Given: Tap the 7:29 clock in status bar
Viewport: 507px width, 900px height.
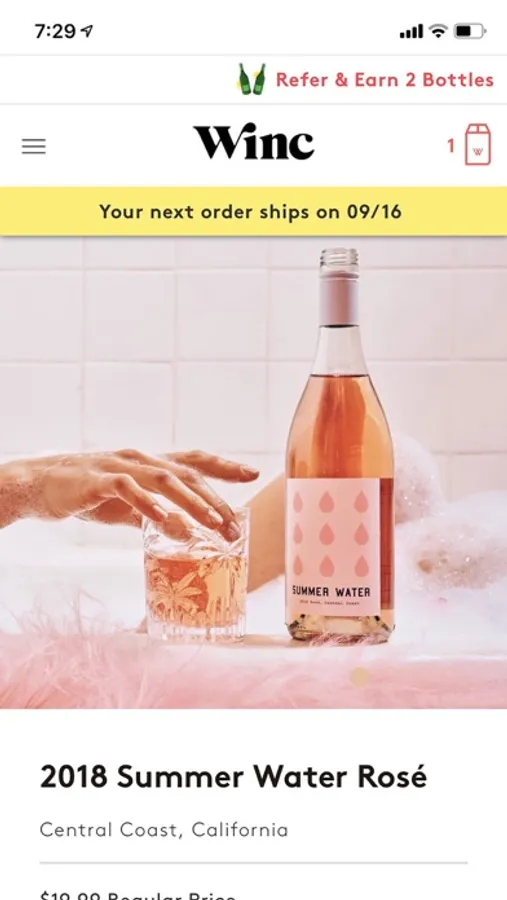Looking at the screenshot, I should click(55, 32).
